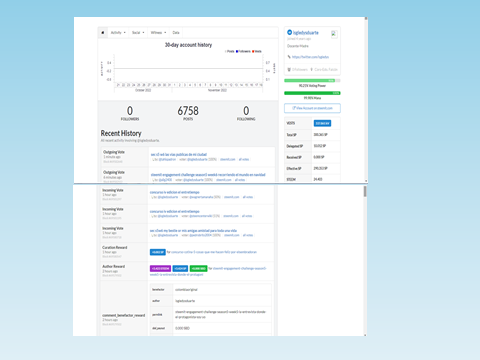Select the Effective SP value
480x360 pixels.
[320, 168]
